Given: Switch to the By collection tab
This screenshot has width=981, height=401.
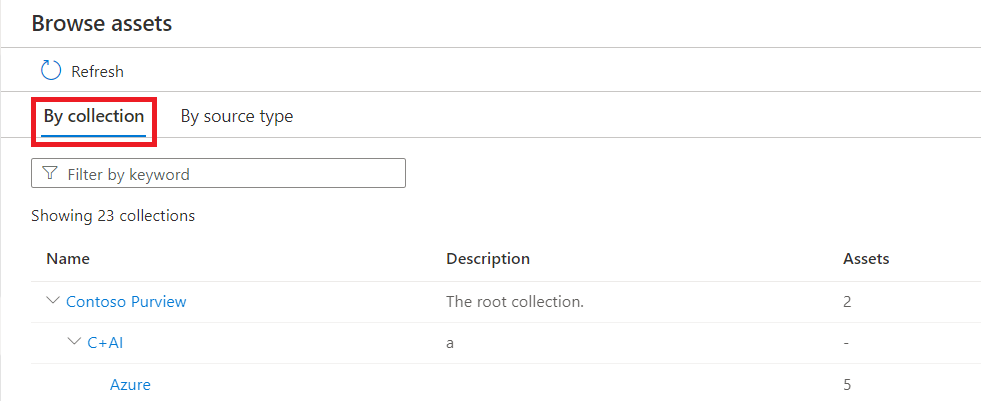Looking at the screenshot, I should tap(94, 116).
